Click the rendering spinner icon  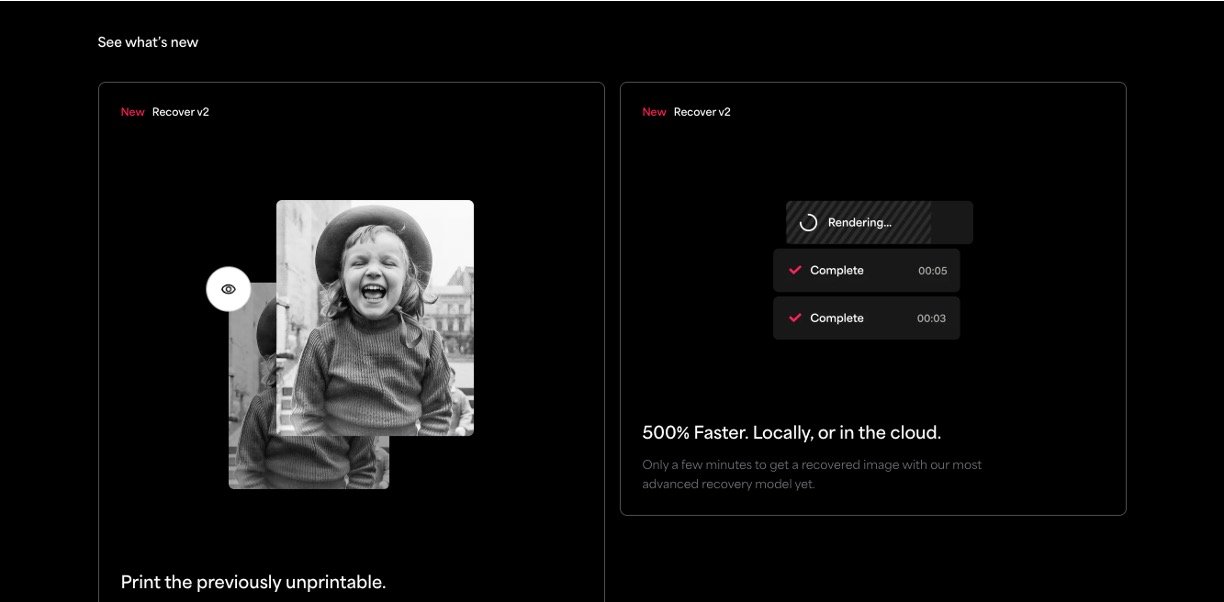[808, 223]
